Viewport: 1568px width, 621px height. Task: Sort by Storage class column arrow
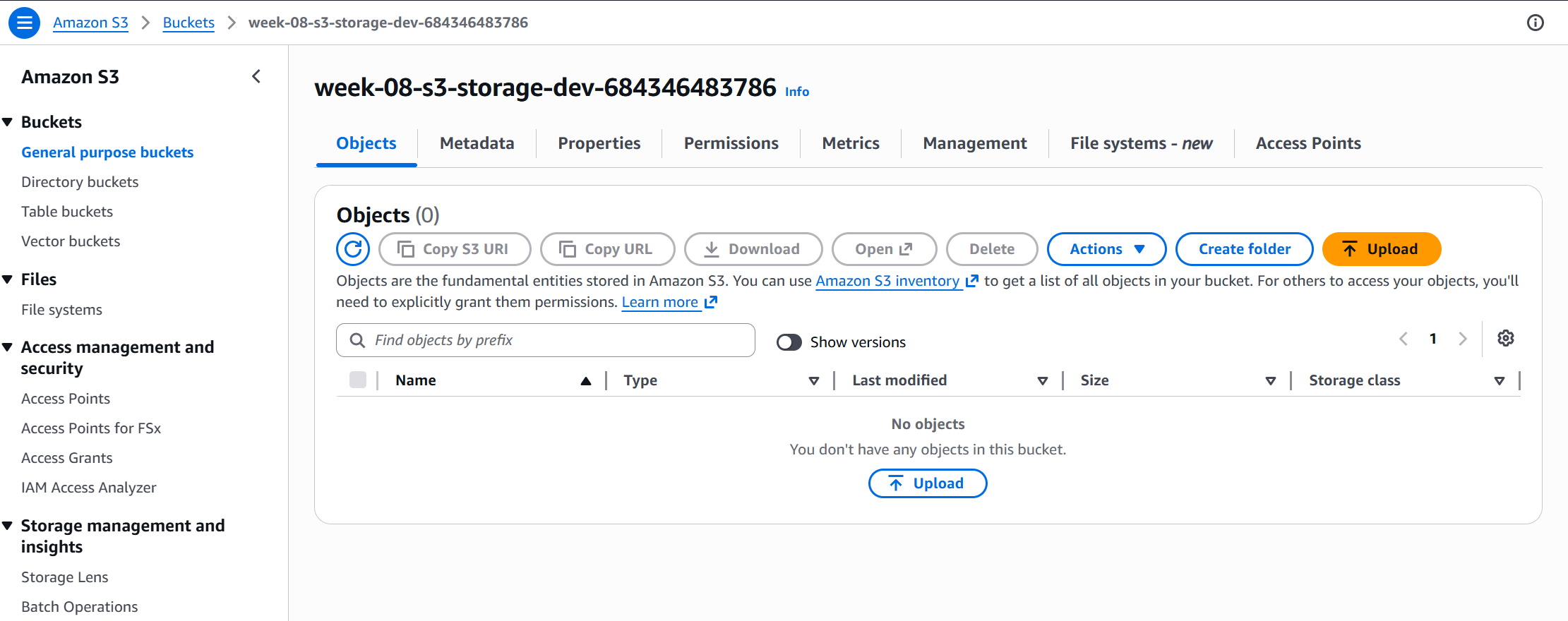pos(1500,381)
